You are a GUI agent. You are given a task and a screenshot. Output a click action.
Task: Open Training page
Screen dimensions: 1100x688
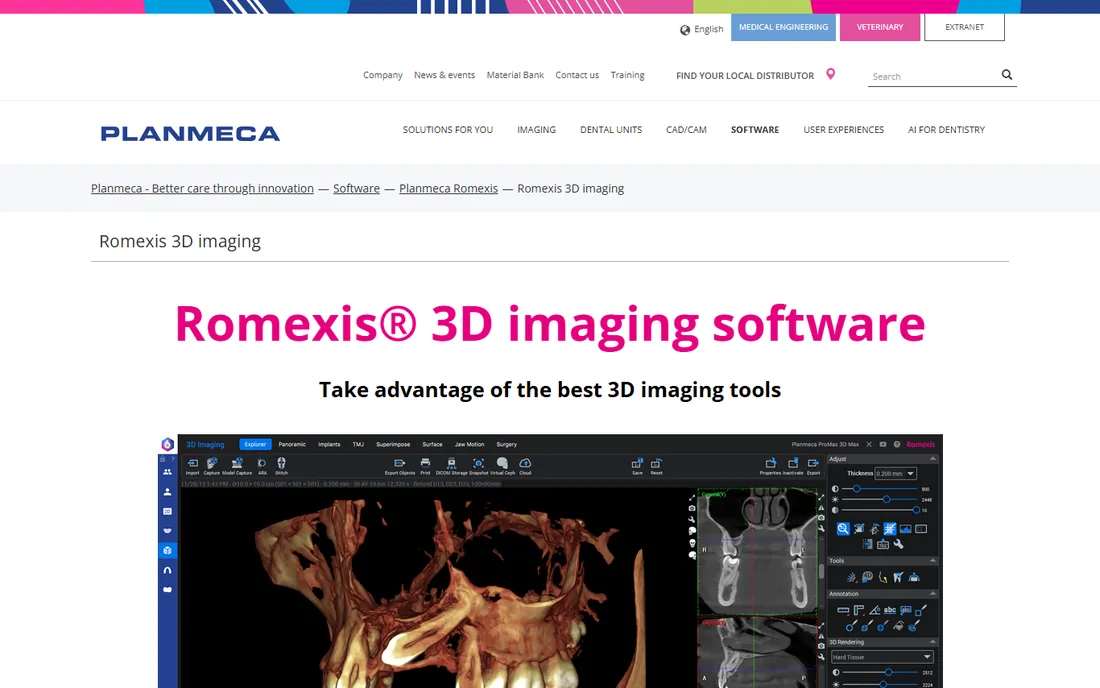627,75
